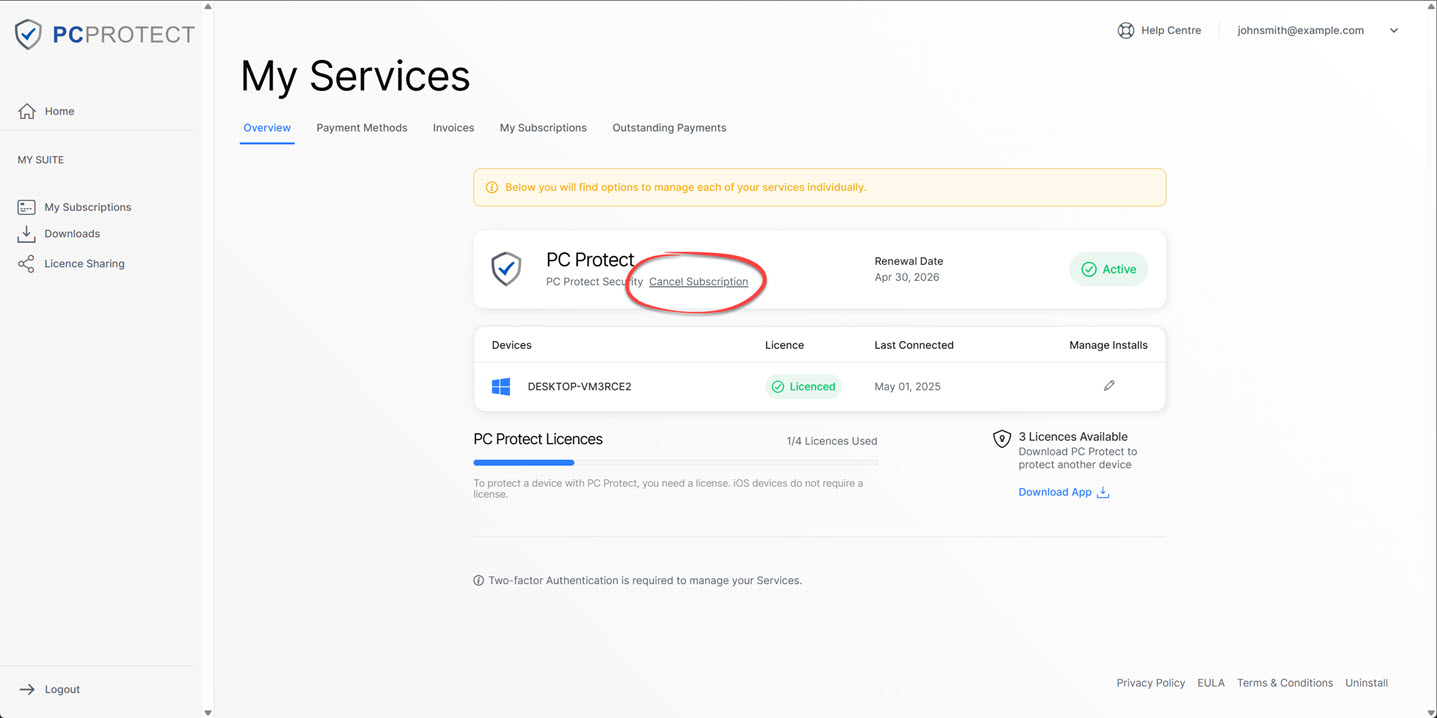Screen dimensions: 1437x718
Task: Click Logout in the sidebar
Action: tap(62, 689)
